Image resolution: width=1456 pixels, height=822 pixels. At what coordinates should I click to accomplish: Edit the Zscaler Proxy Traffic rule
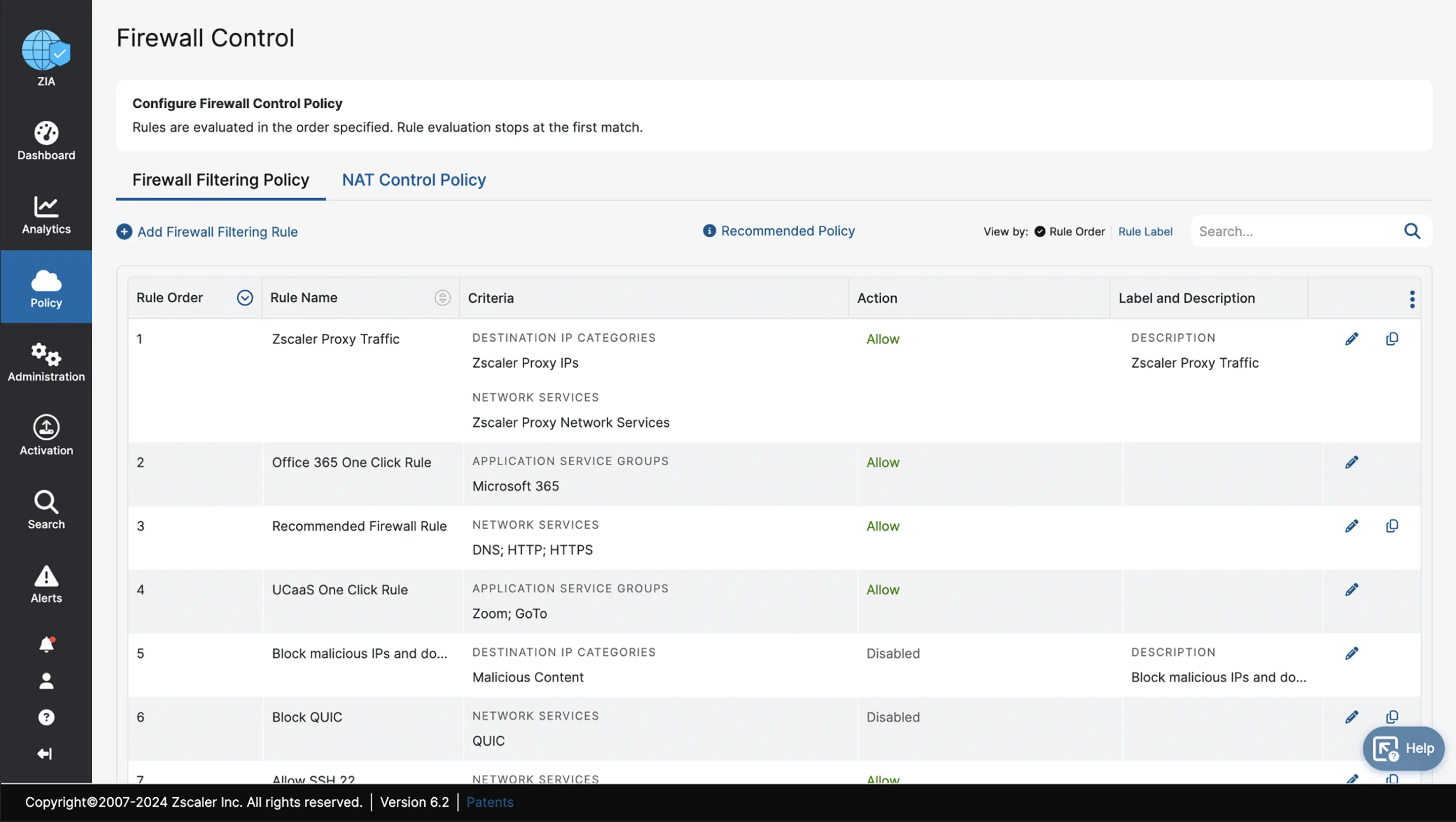pos(1351,339)
